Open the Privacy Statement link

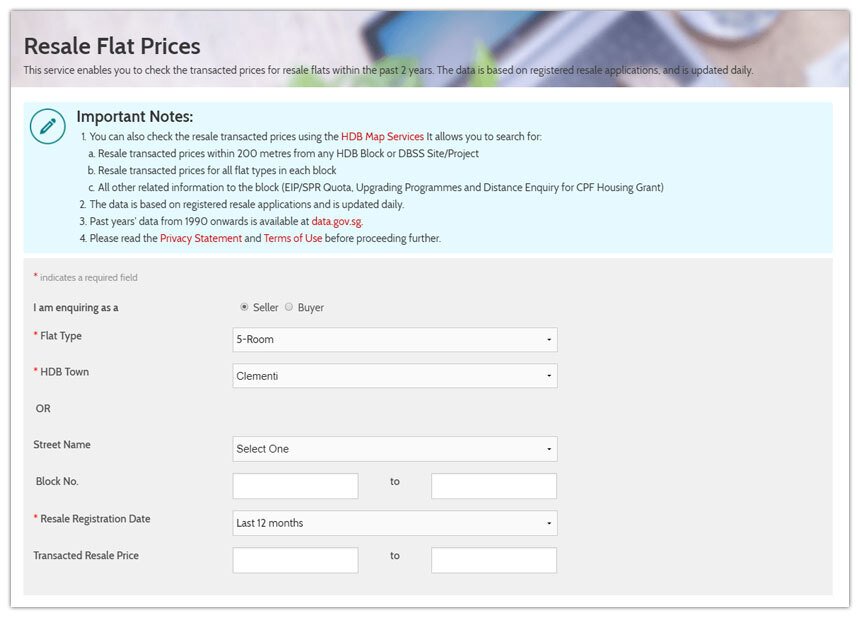pyautogui.click(x=201, y=239)
